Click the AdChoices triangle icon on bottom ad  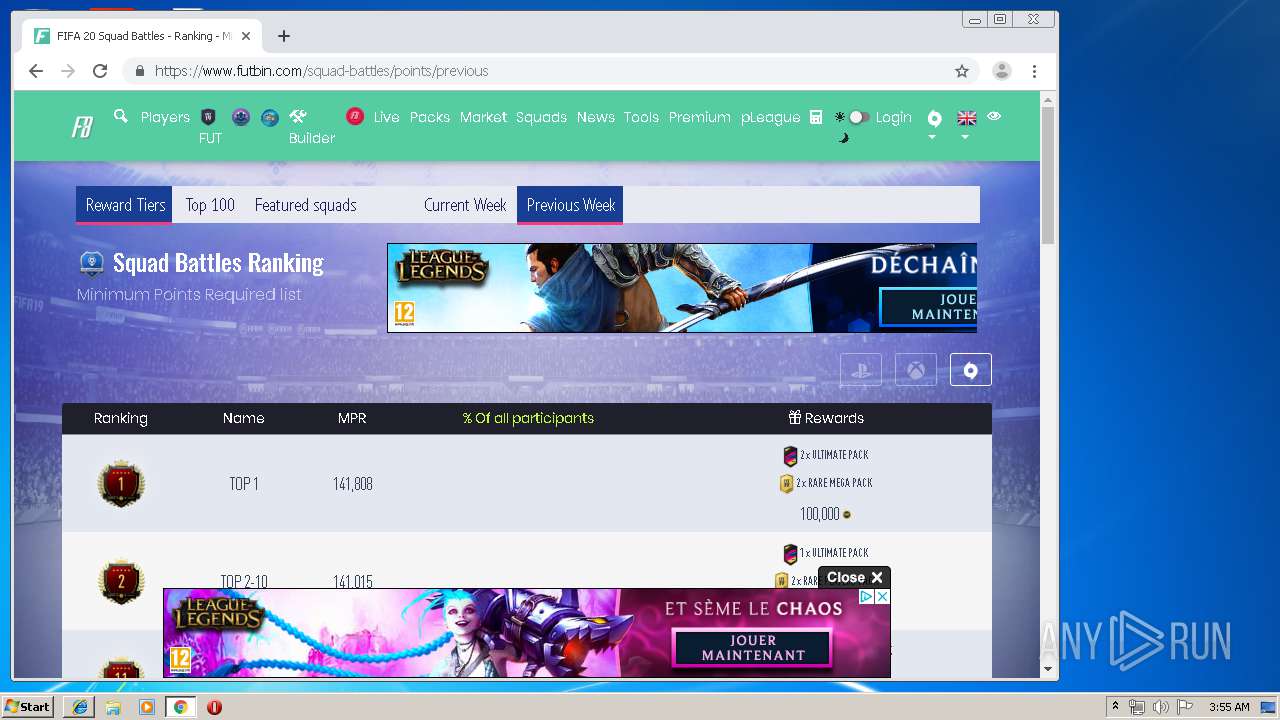pos(868,596)
